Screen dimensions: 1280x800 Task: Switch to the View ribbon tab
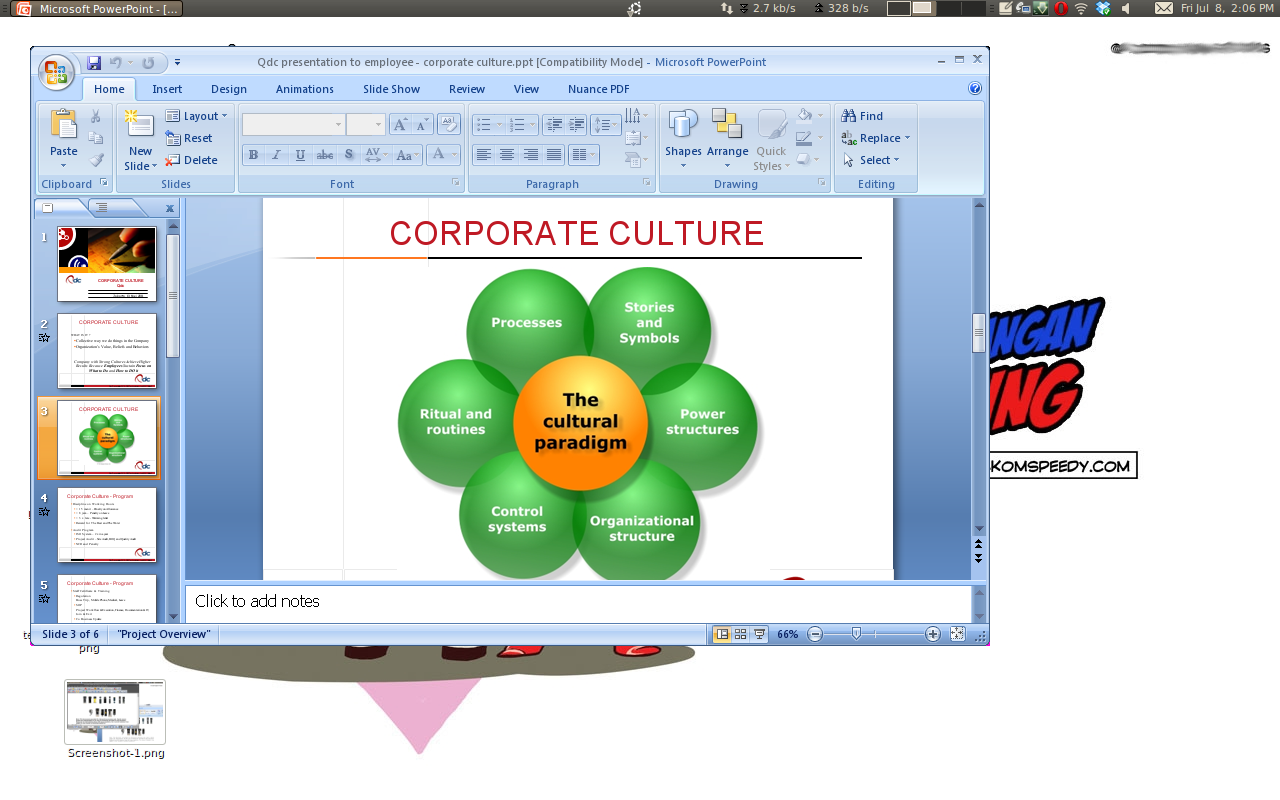pos(526,89)
